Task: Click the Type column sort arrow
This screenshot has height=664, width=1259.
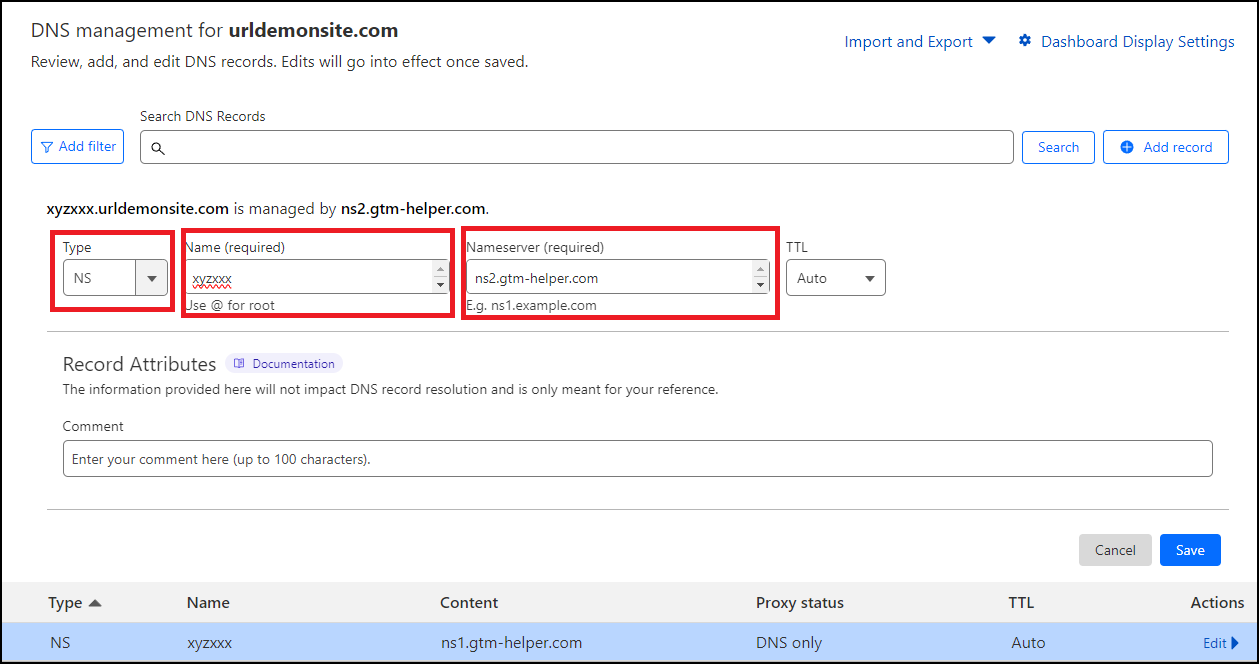Action: click(95, 603)
